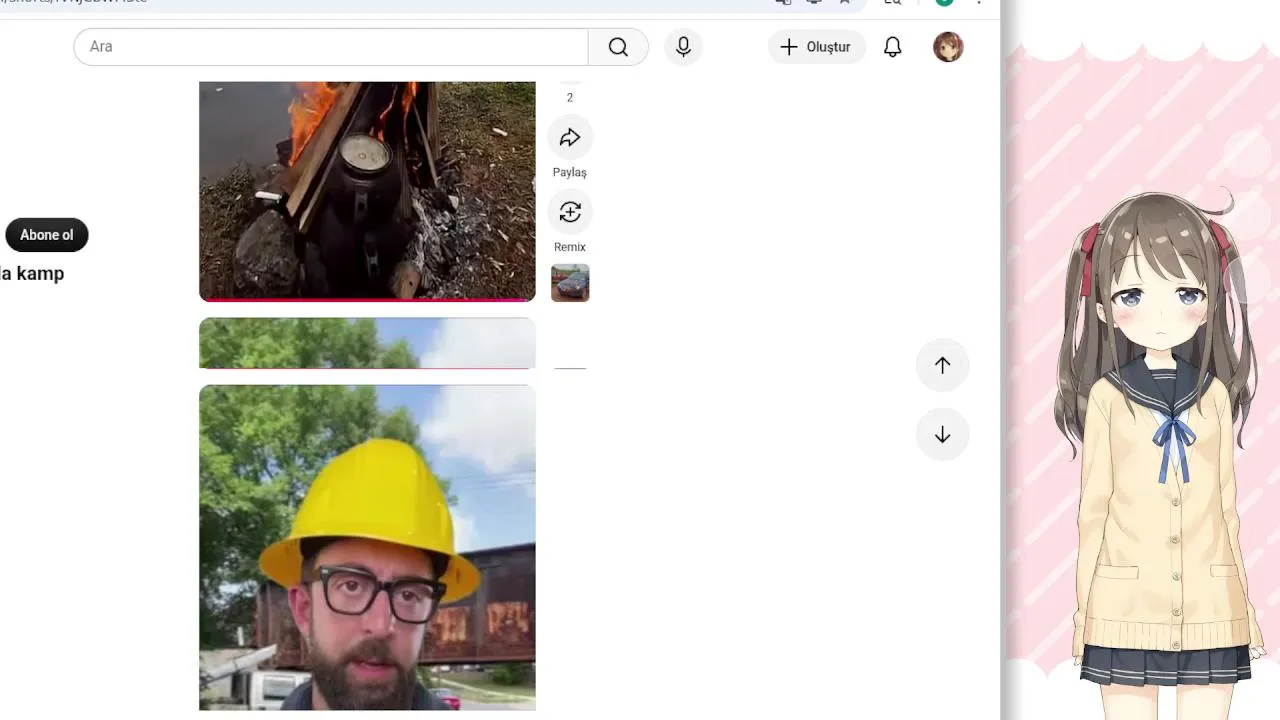The height and width of the screenshot is (720, 1280).
Task: Start voice search with the microphone
Action: coord(683,47)
